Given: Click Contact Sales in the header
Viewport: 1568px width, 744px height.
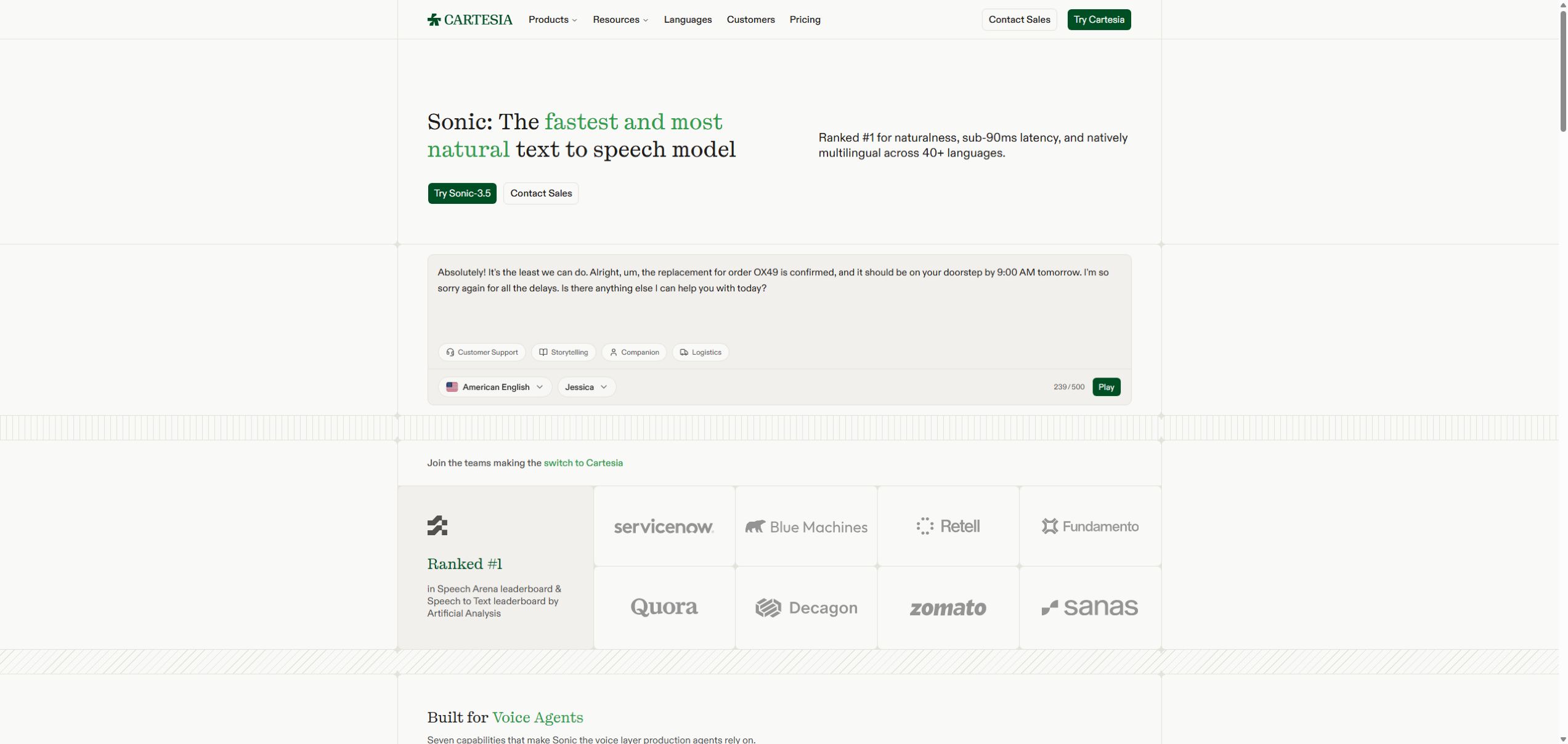Looking at the screenshot, I should [x=1019, y=20].
